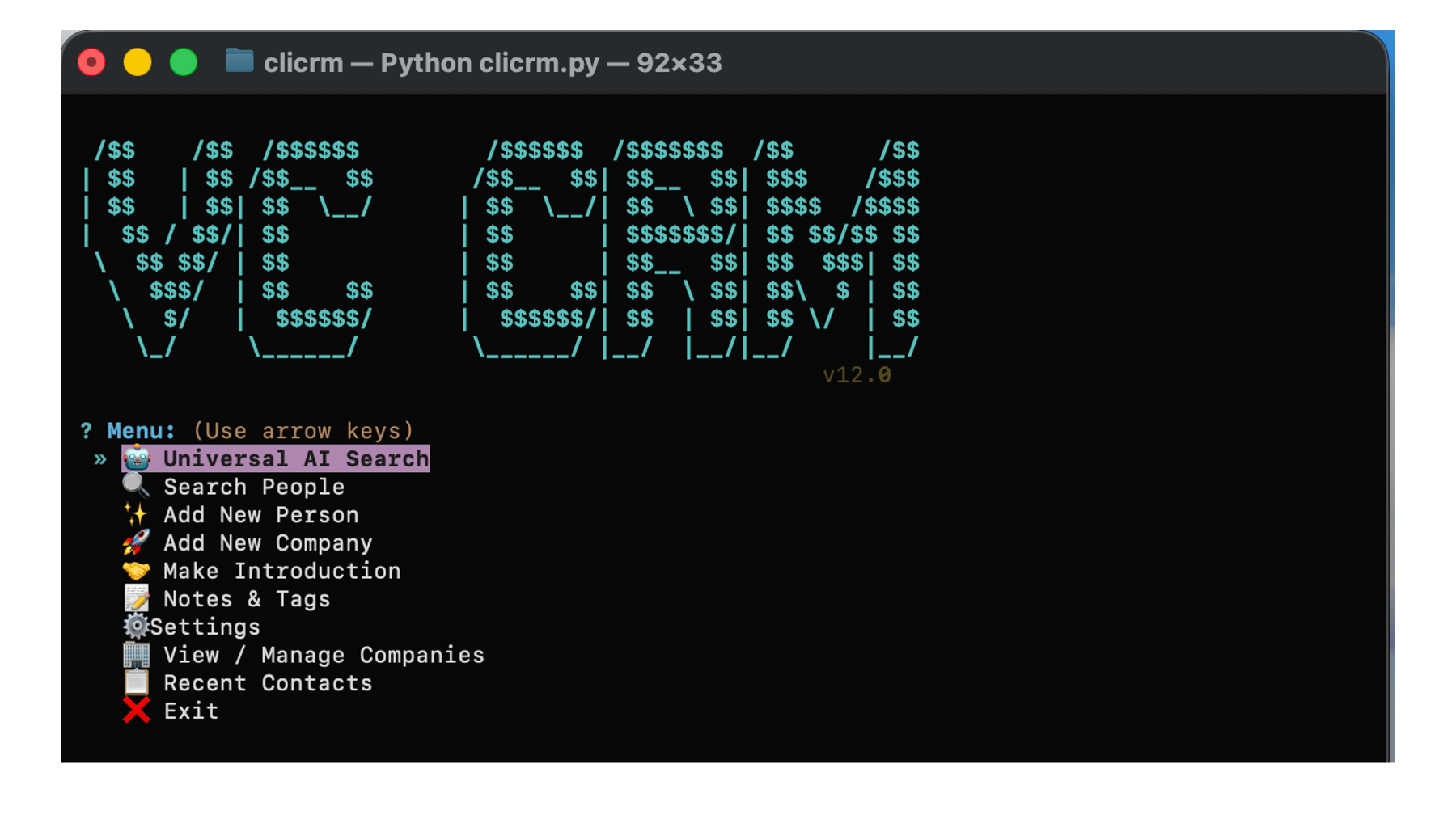Viewport: 1456px width, 819px height.
Task: Click the rocket icon for Add New Company
Action: [x=136, y=542]
